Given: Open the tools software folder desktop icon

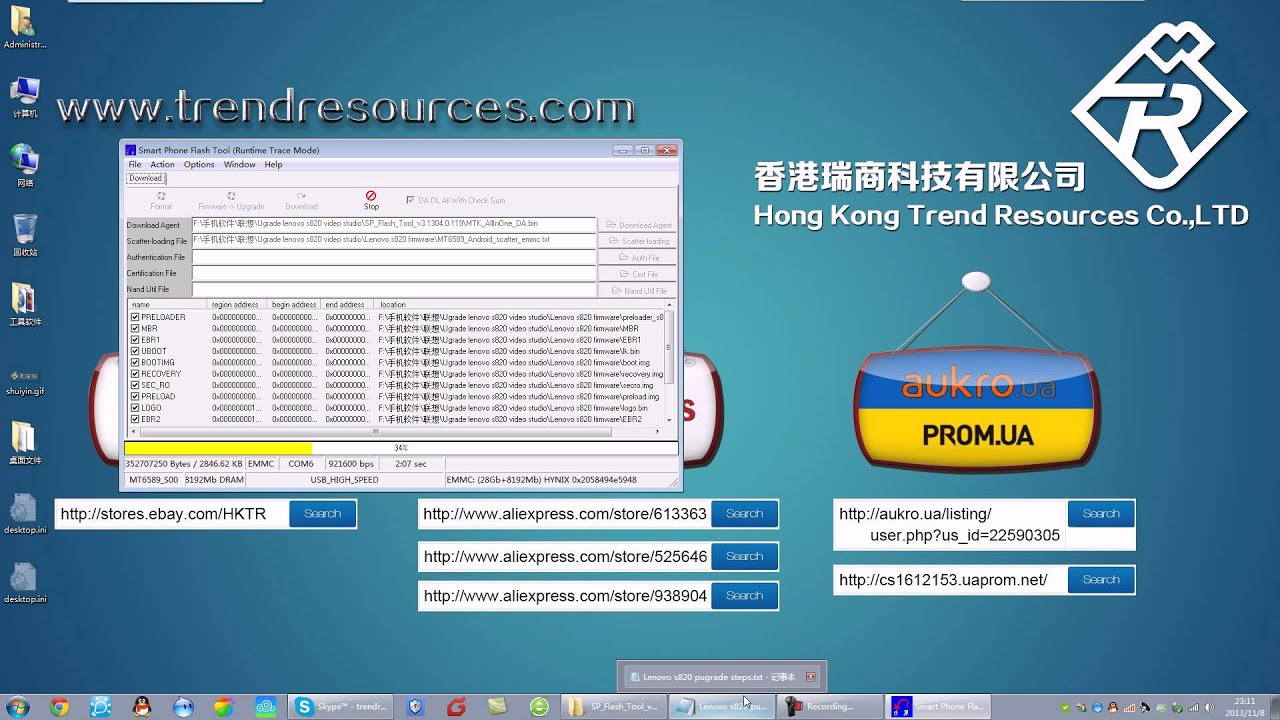Looking at the screenshot, I should tap(24, 305).
